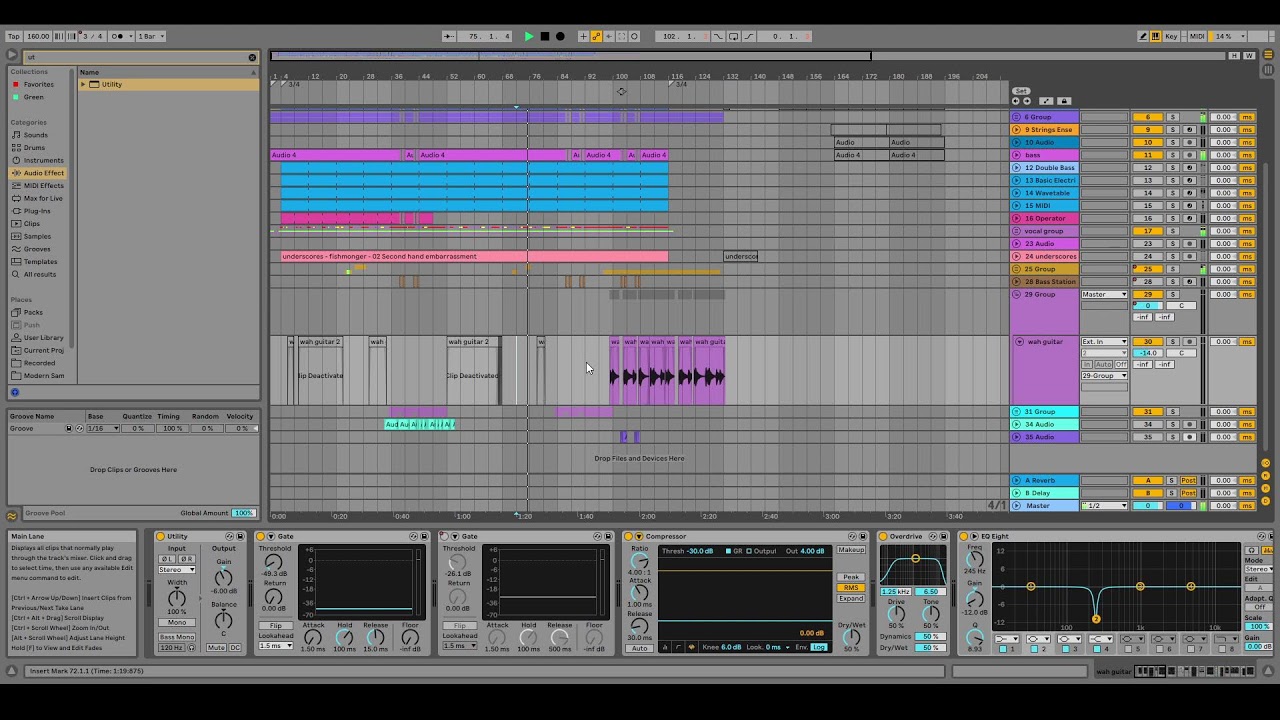Toggle the metronome icon
The height and width of the screenshot is (720, 1280).
click(x=120, y=36)
